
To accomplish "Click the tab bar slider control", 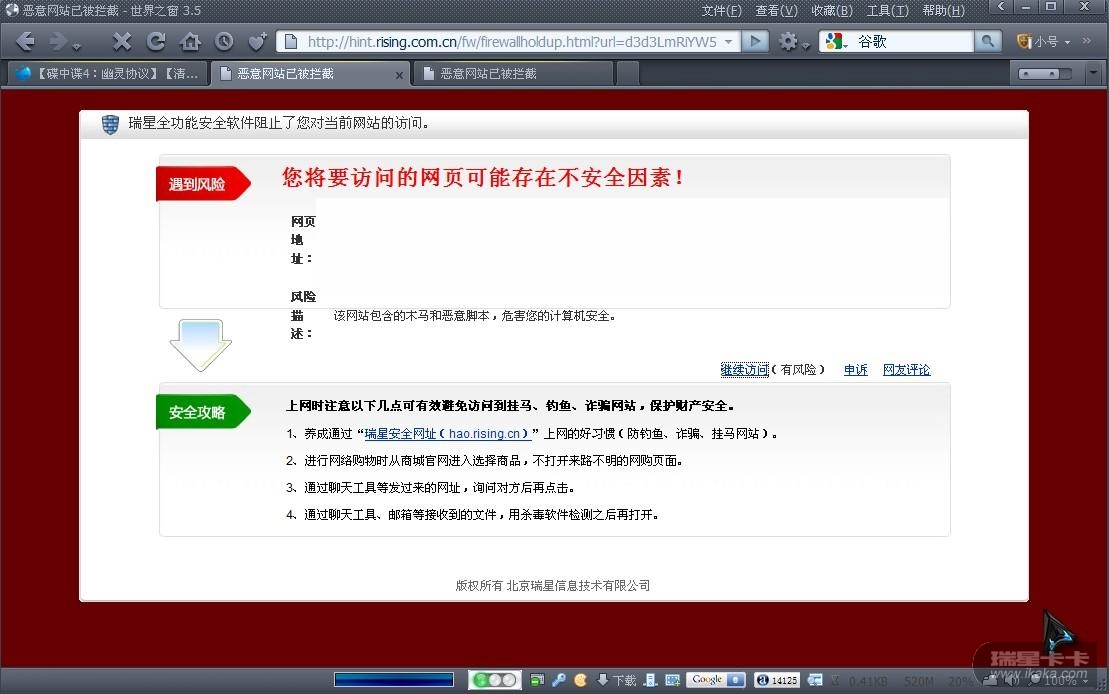I will coord(1045,74).
